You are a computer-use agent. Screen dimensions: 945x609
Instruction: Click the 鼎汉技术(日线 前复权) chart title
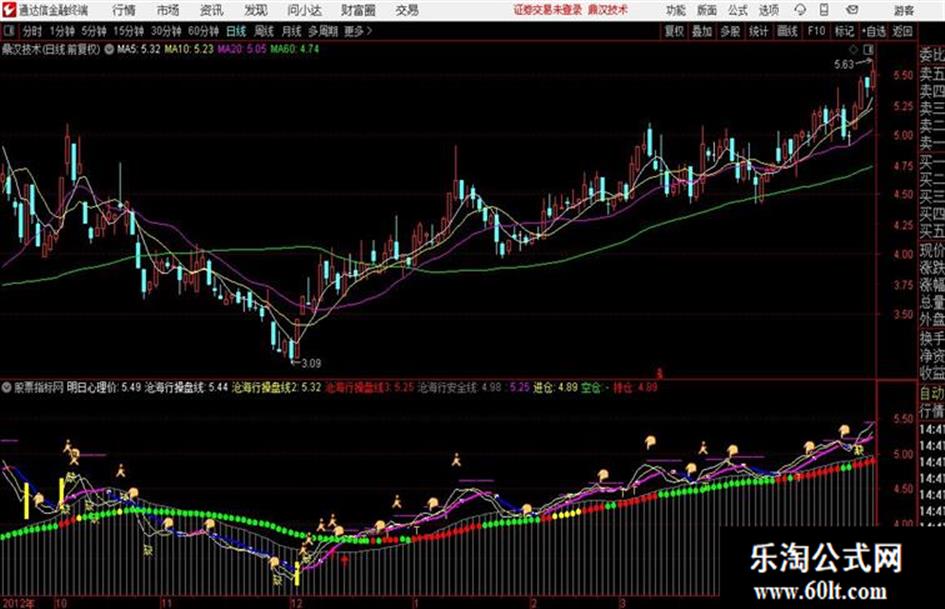[51, 49]
